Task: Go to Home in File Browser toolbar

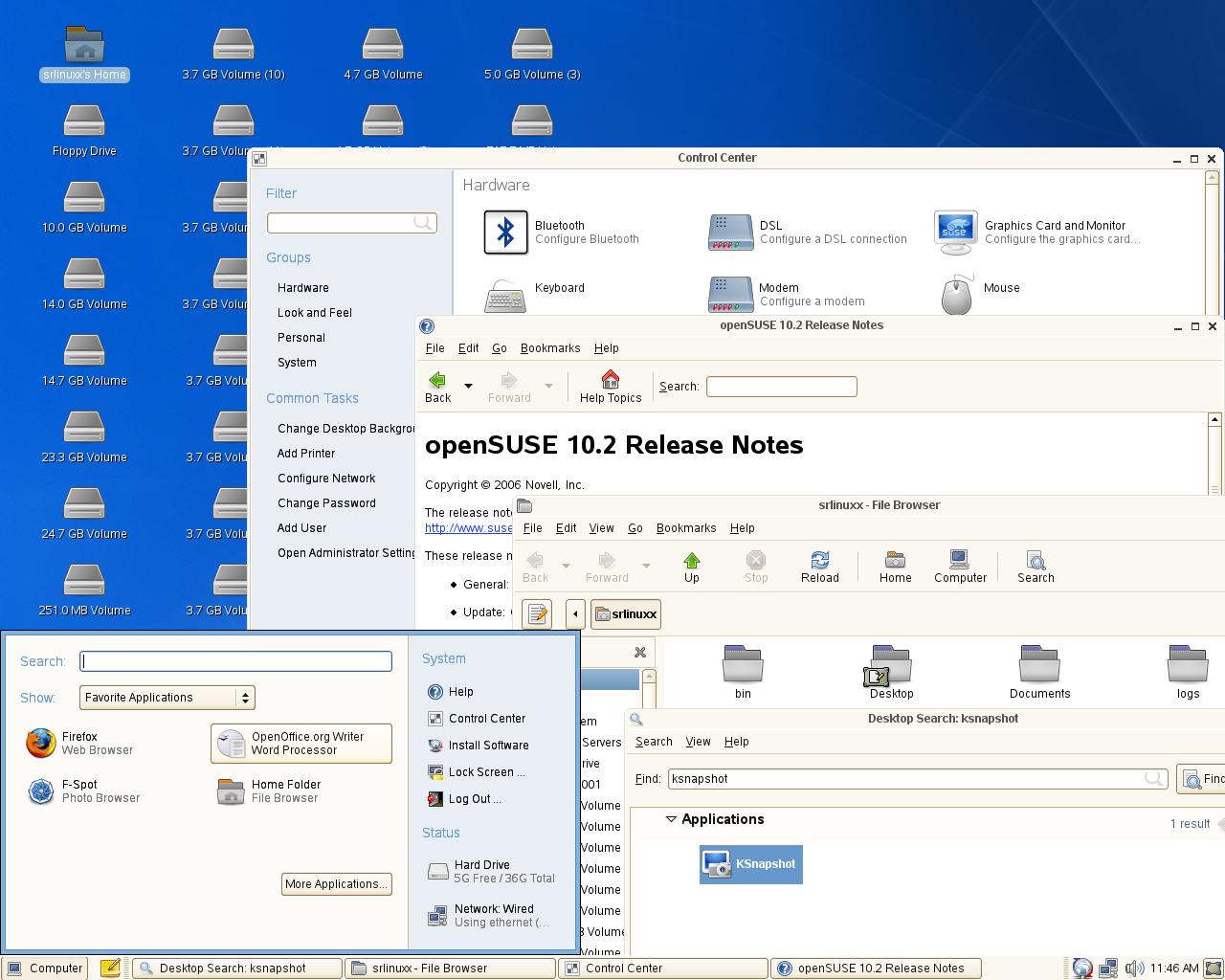Action: click(895, 567)
